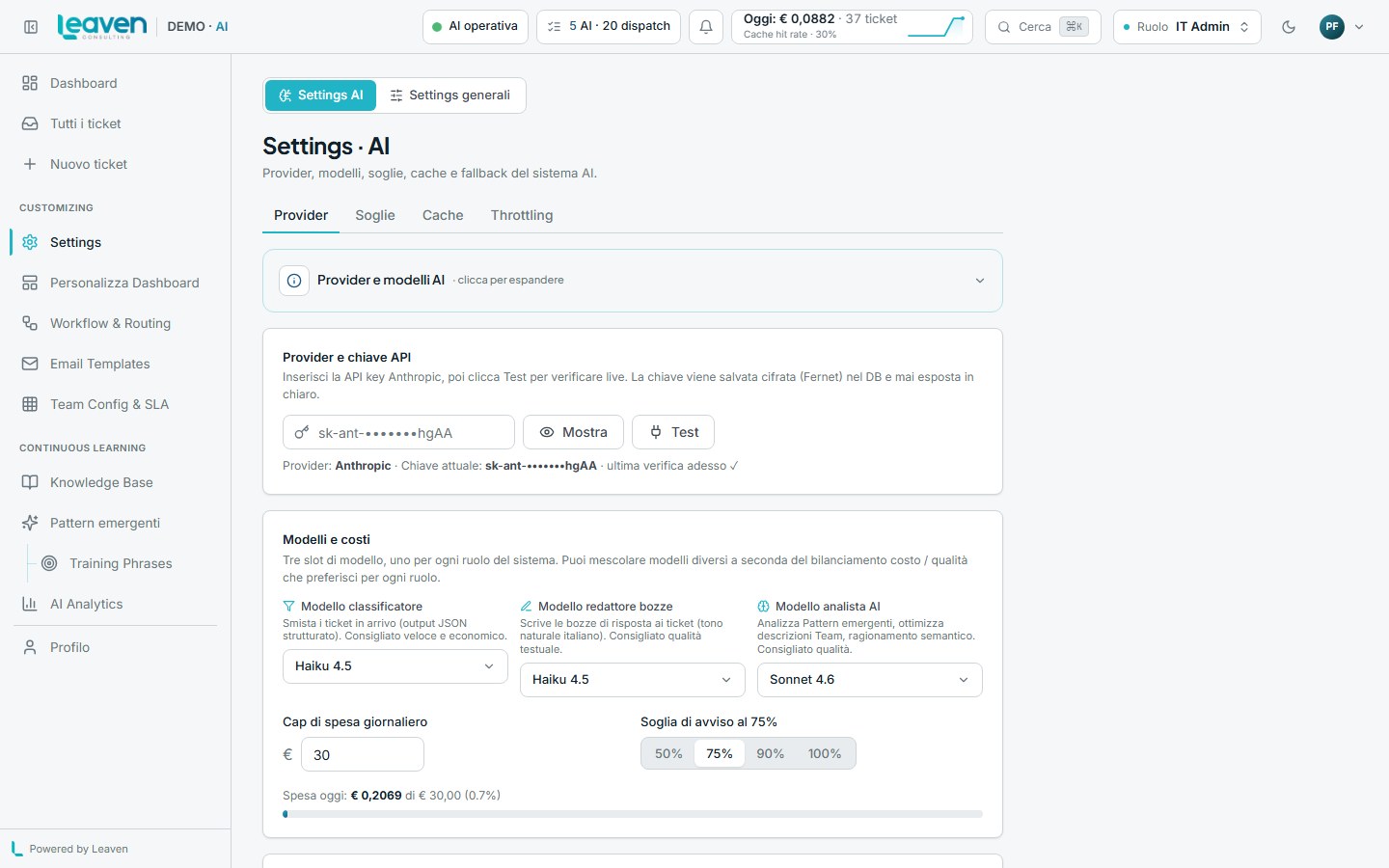This screenshot has height=868, width=1389.
Task: Toggle dark mode moon icon
Action: click(1289, 27)
